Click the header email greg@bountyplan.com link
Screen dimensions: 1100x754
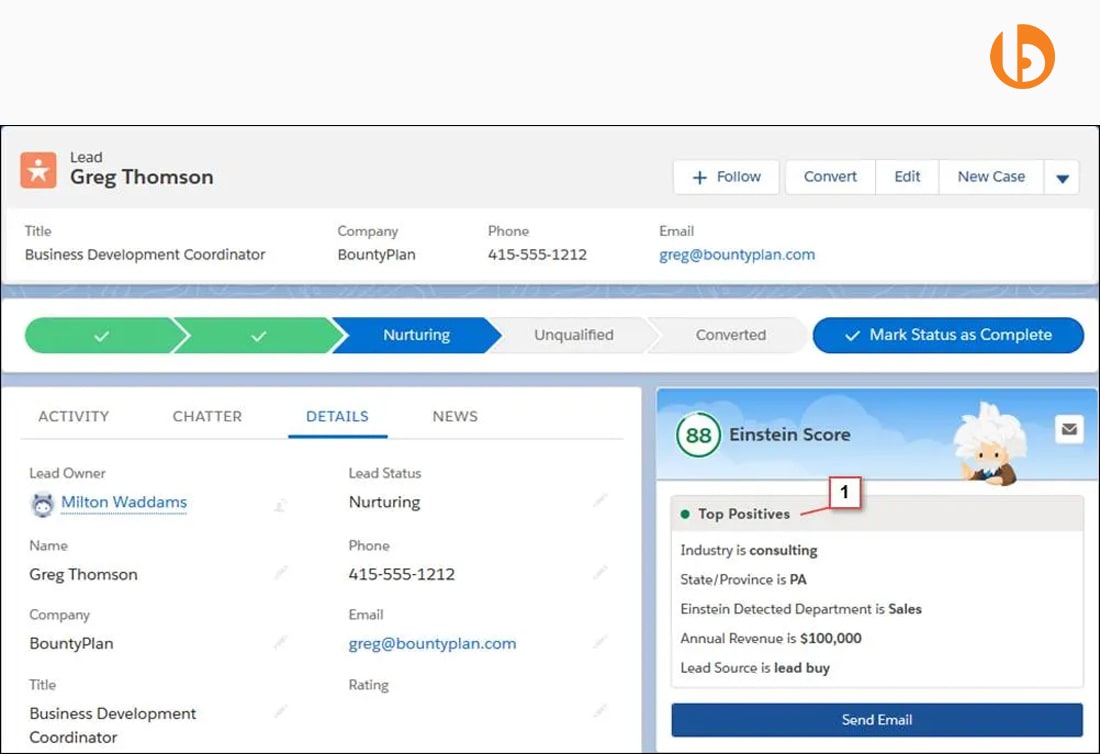(x=737, y=255)
